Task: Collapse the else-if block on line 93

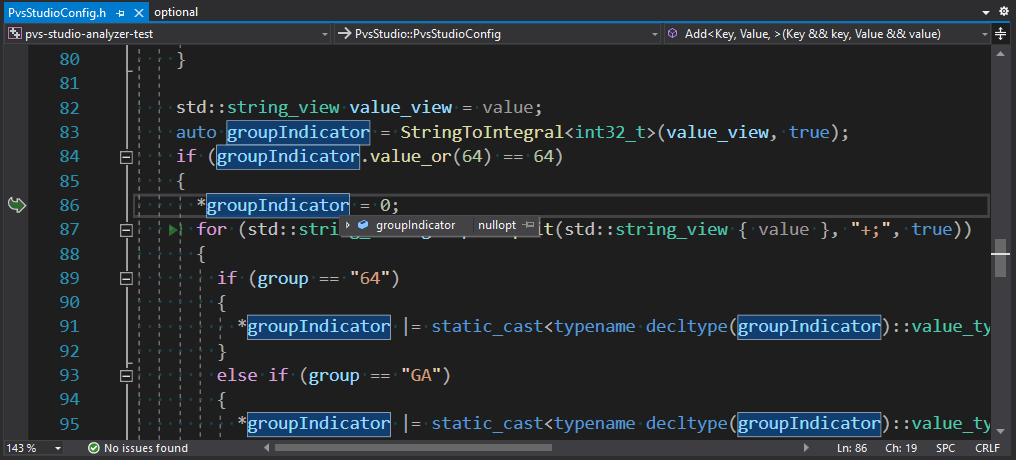Action: coord(126,376)
